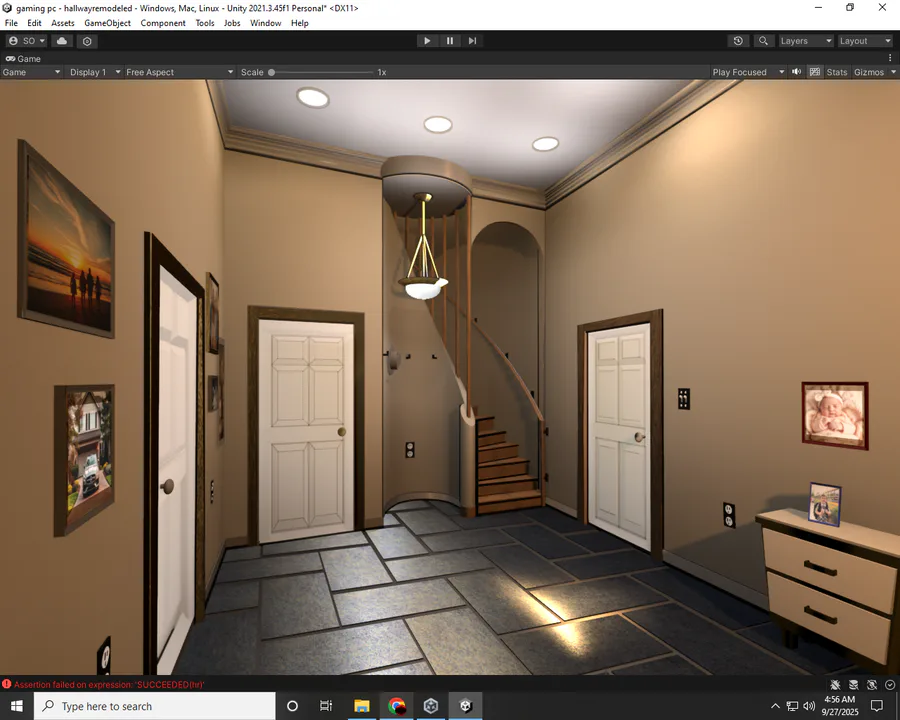Viewport: 900px width, 720px height.
Task: Click the assertion failed error message
Action: coord(109,684)
